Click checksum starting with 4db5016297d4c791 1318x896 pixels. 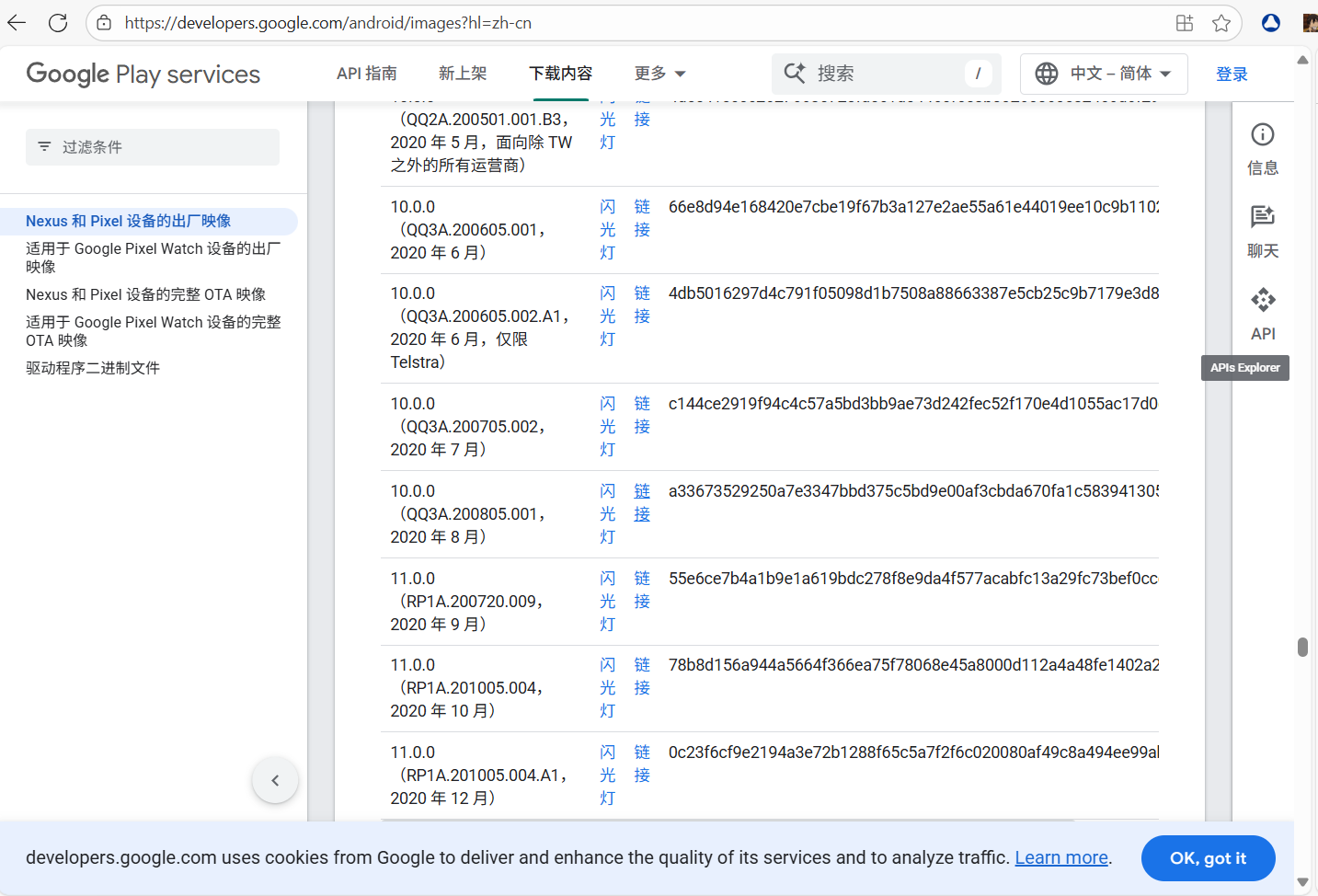(913, 293)
